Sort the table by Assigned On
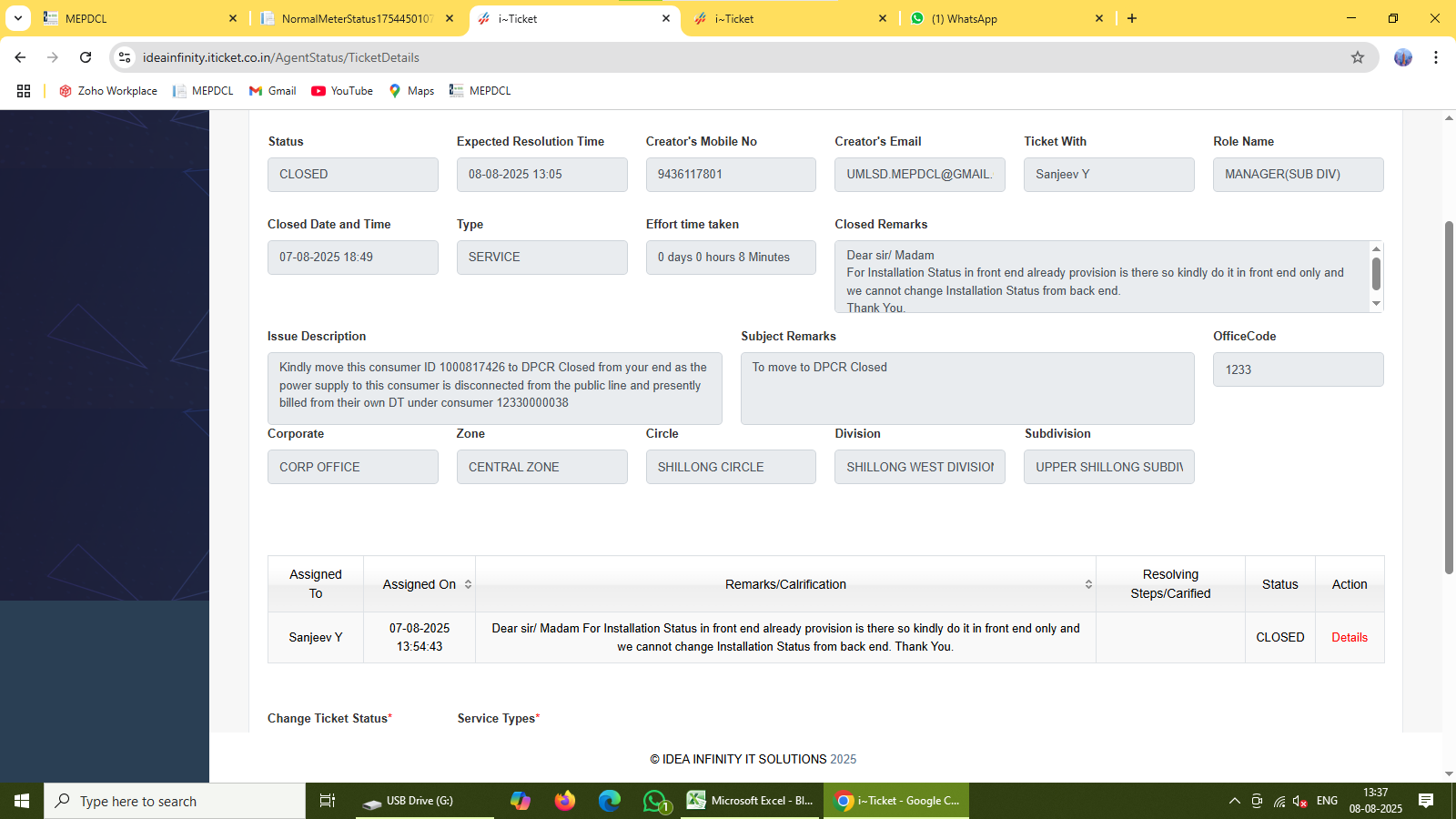Viewport: 1456px width, 819px height. click(420, 584)
